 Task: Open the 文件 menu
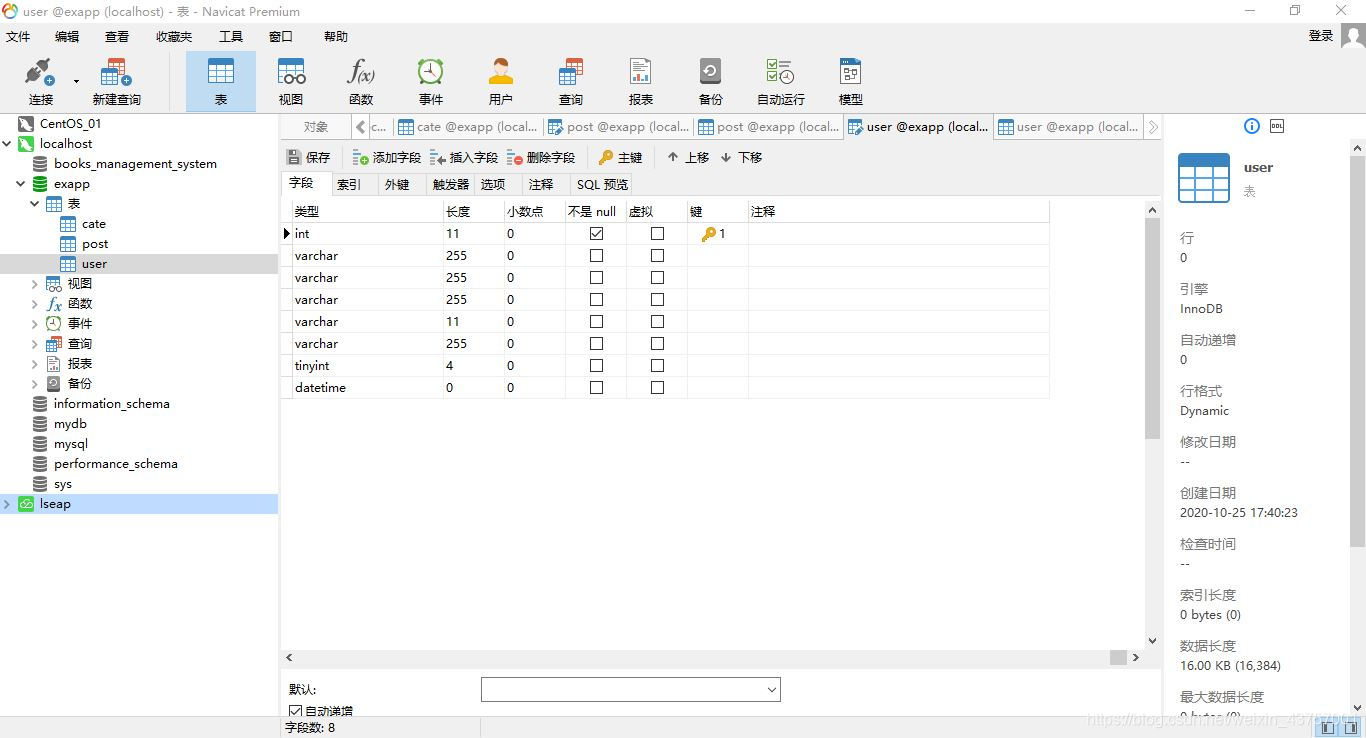19,37
